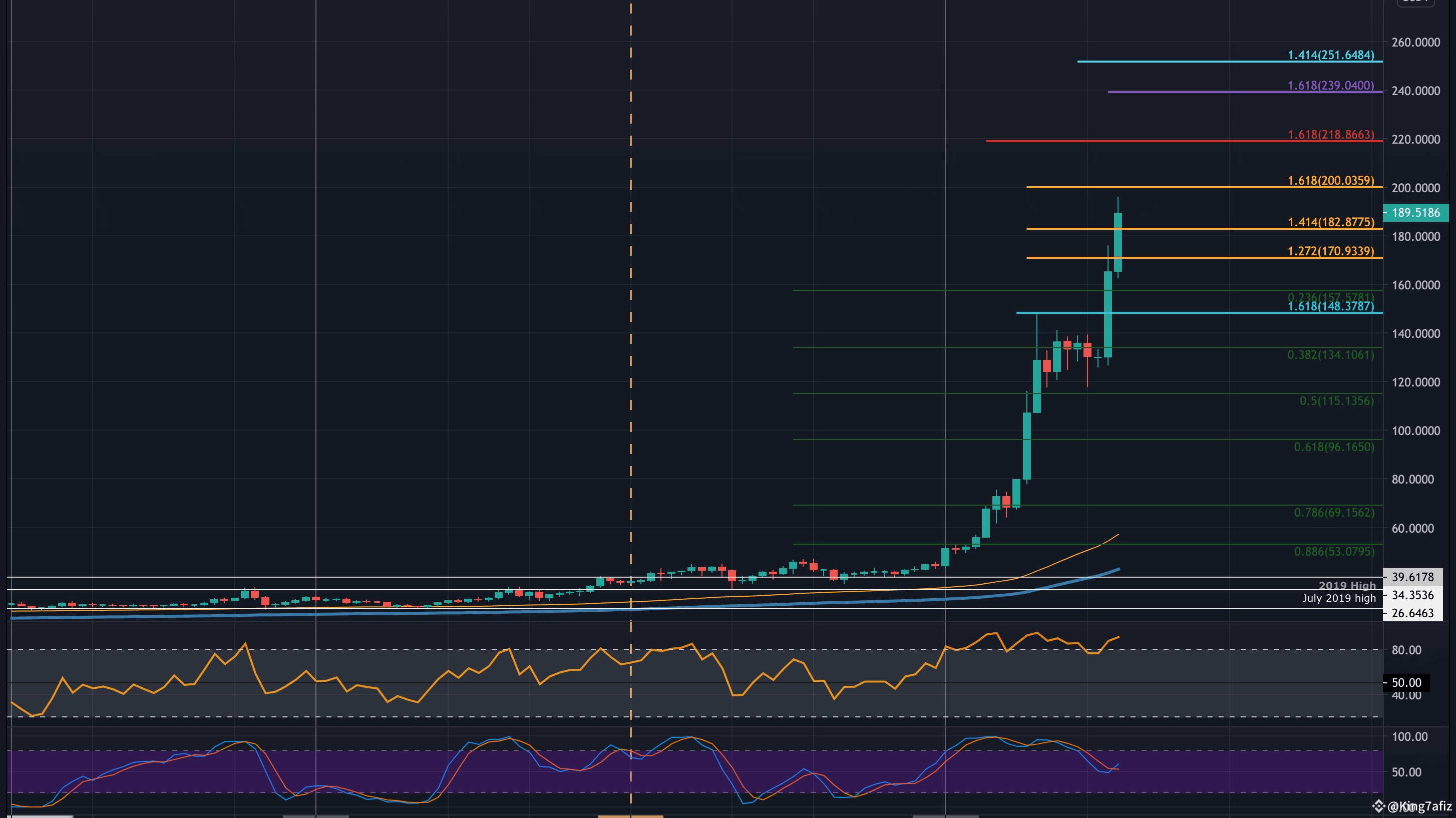Click the current price label 189.5186
The image size is (1456, 818).
click(1415, 213)
